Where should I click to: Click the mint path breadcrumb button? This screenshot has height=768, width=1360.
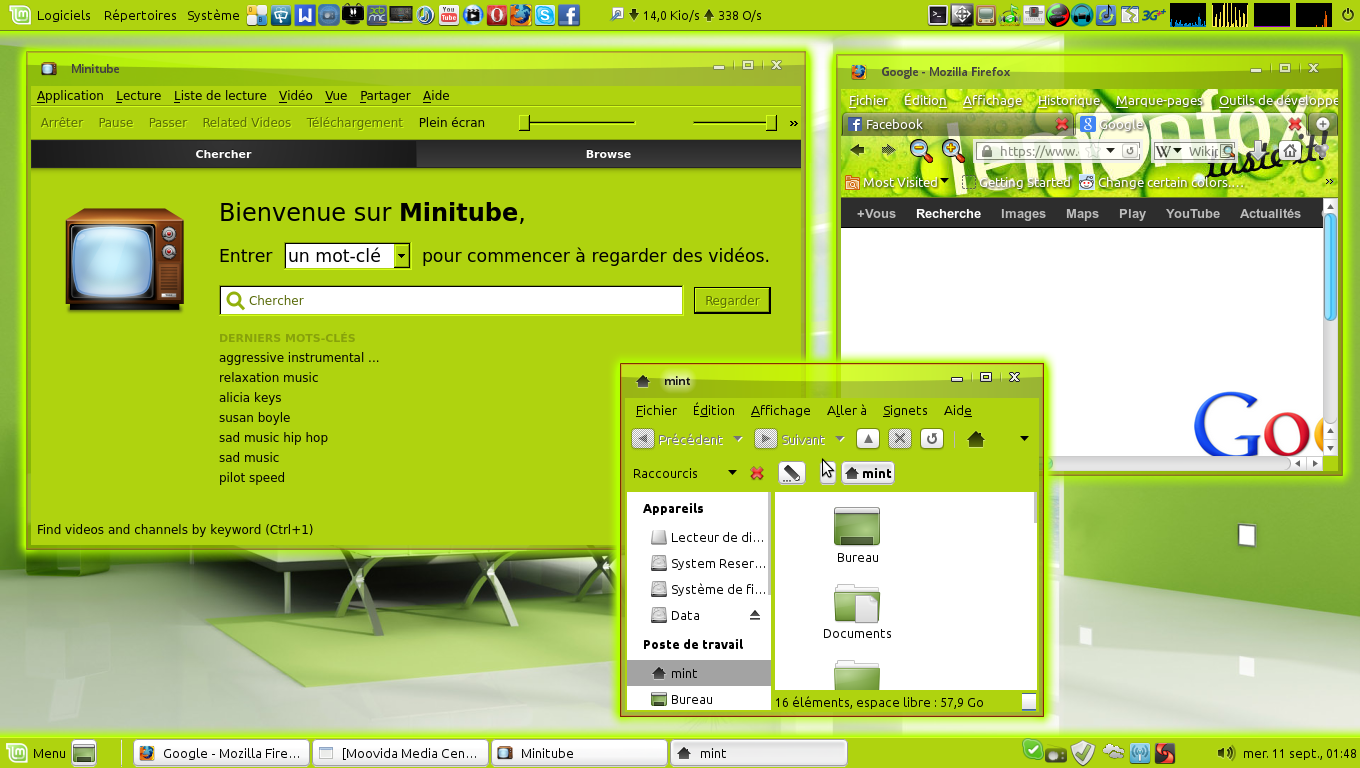(868, 473)
